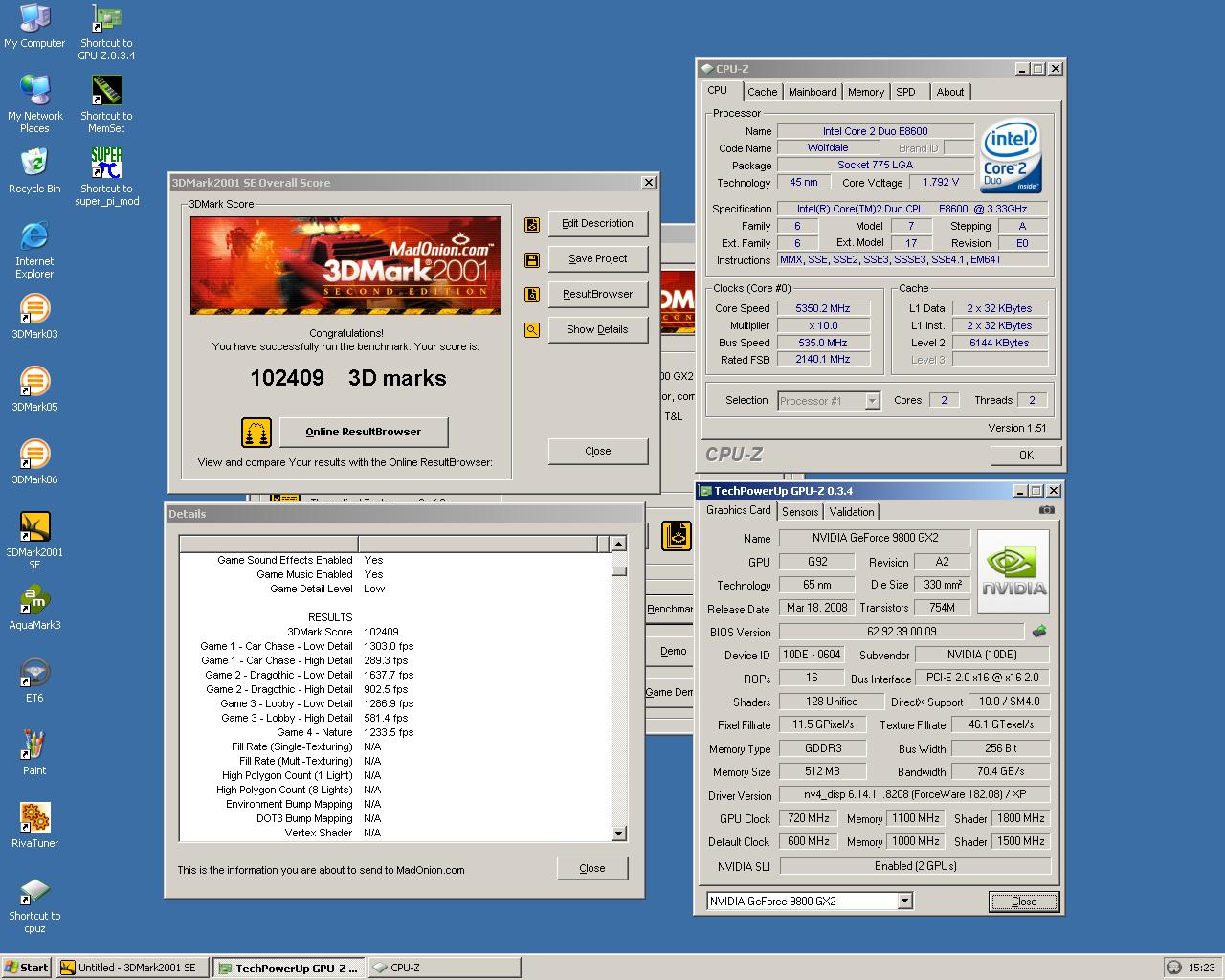Click the 3DMark2001 banner image
This screenshot has height=980, width=1225.
pyautogui.click(x=345, y=265)
